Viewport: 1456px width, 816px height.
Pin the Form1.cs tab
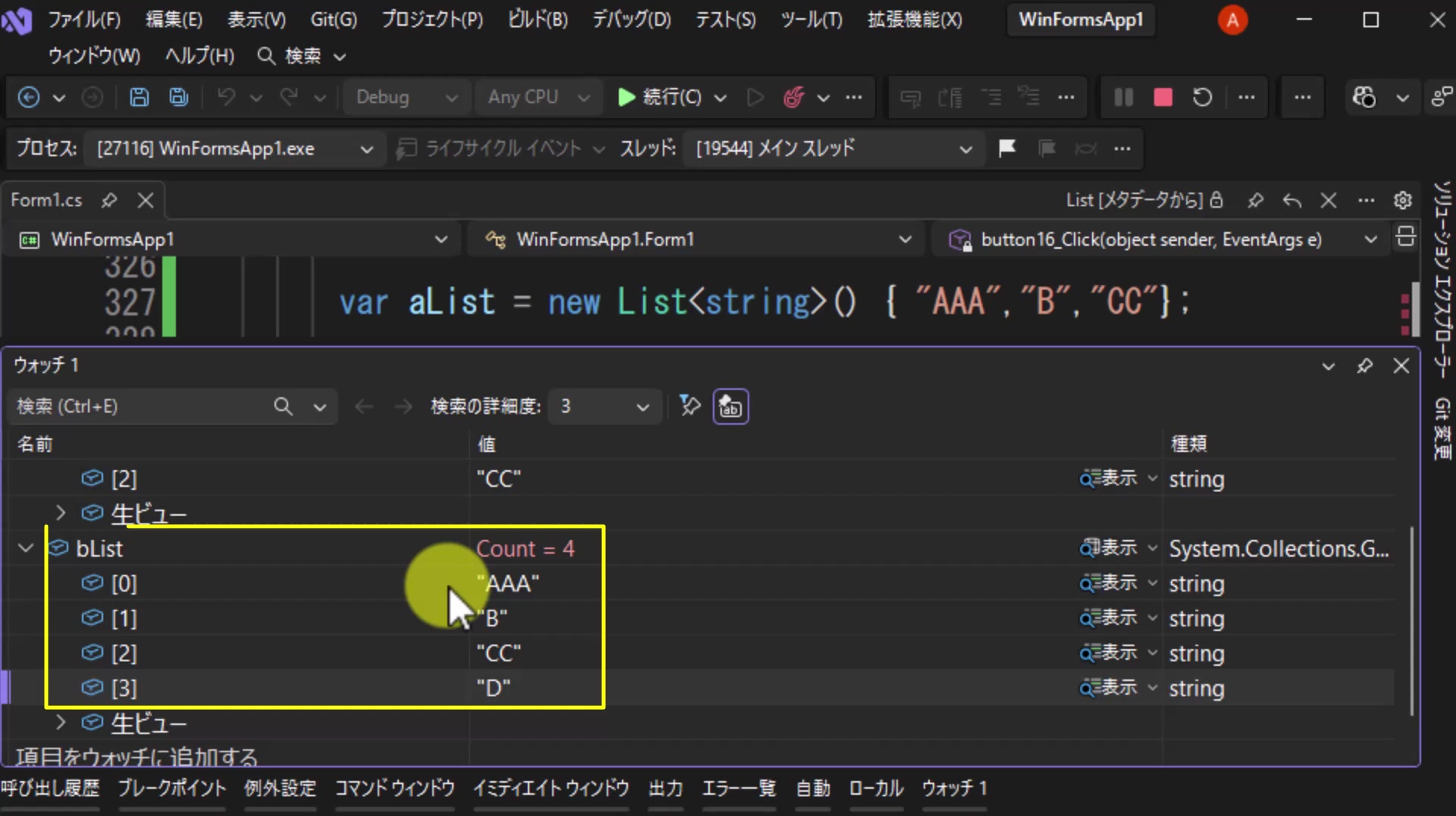pyautogui.click(x=109, y=200)
